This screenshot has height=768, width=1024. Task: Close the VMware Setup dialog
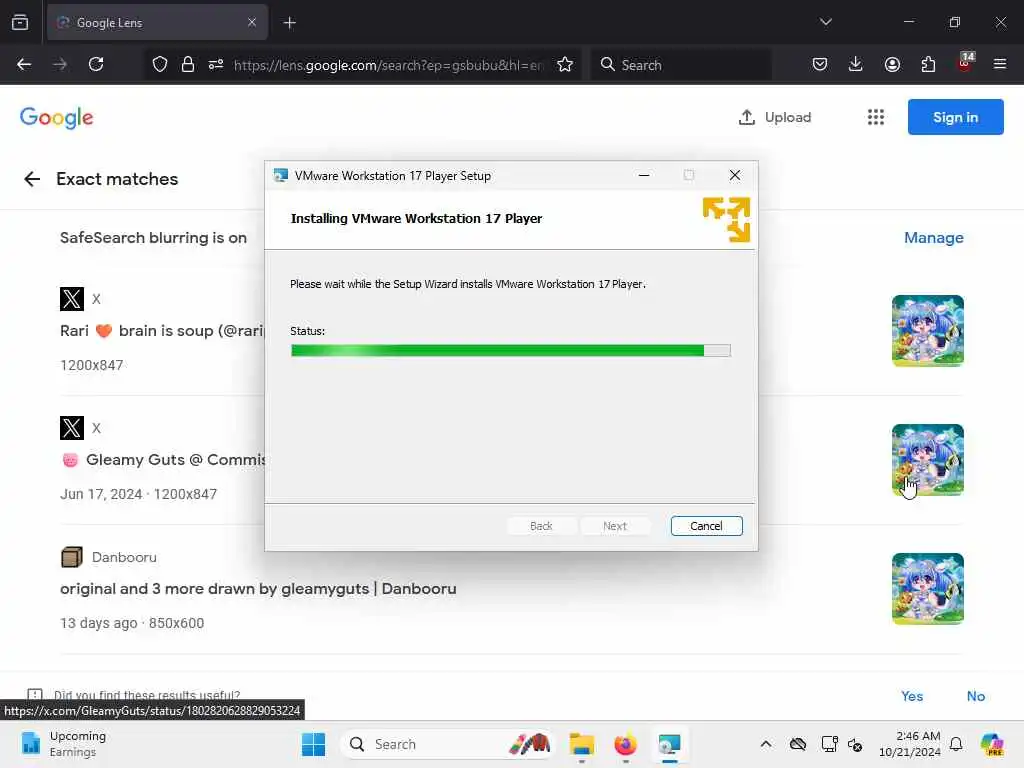pos(735,175)
